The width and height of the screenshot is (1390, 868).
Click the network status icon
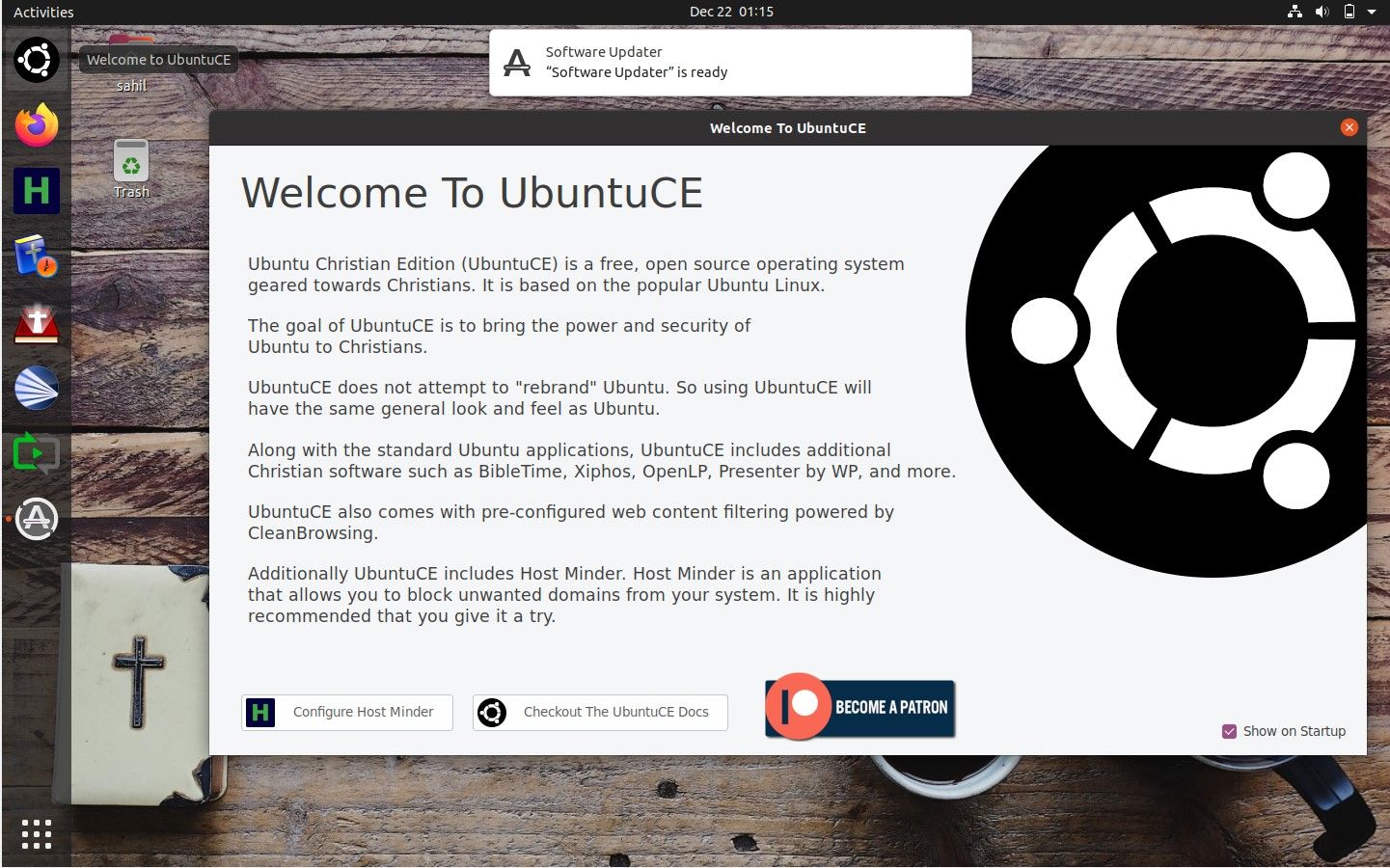click(x=1295, y=12)
